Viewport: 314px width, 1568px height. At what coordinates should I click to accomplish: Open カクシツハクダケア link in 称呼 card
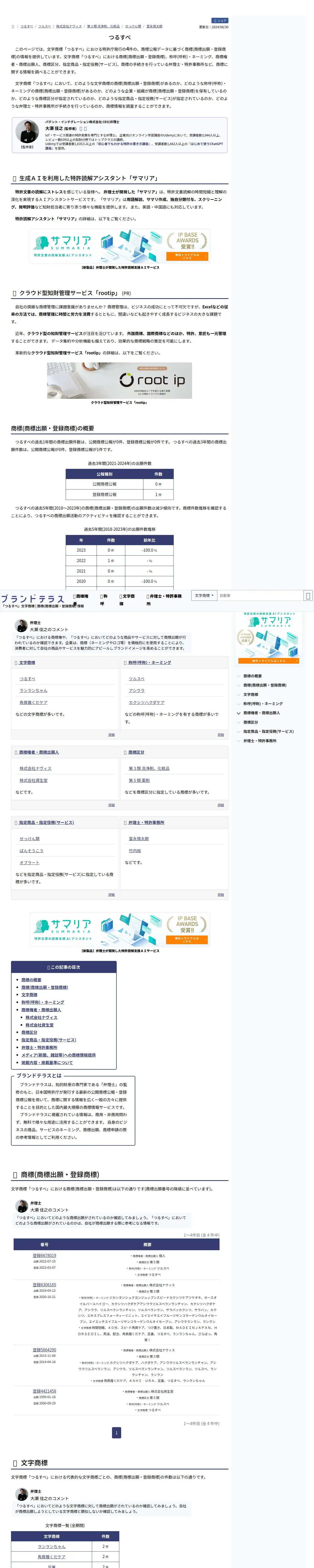[146, 702]
